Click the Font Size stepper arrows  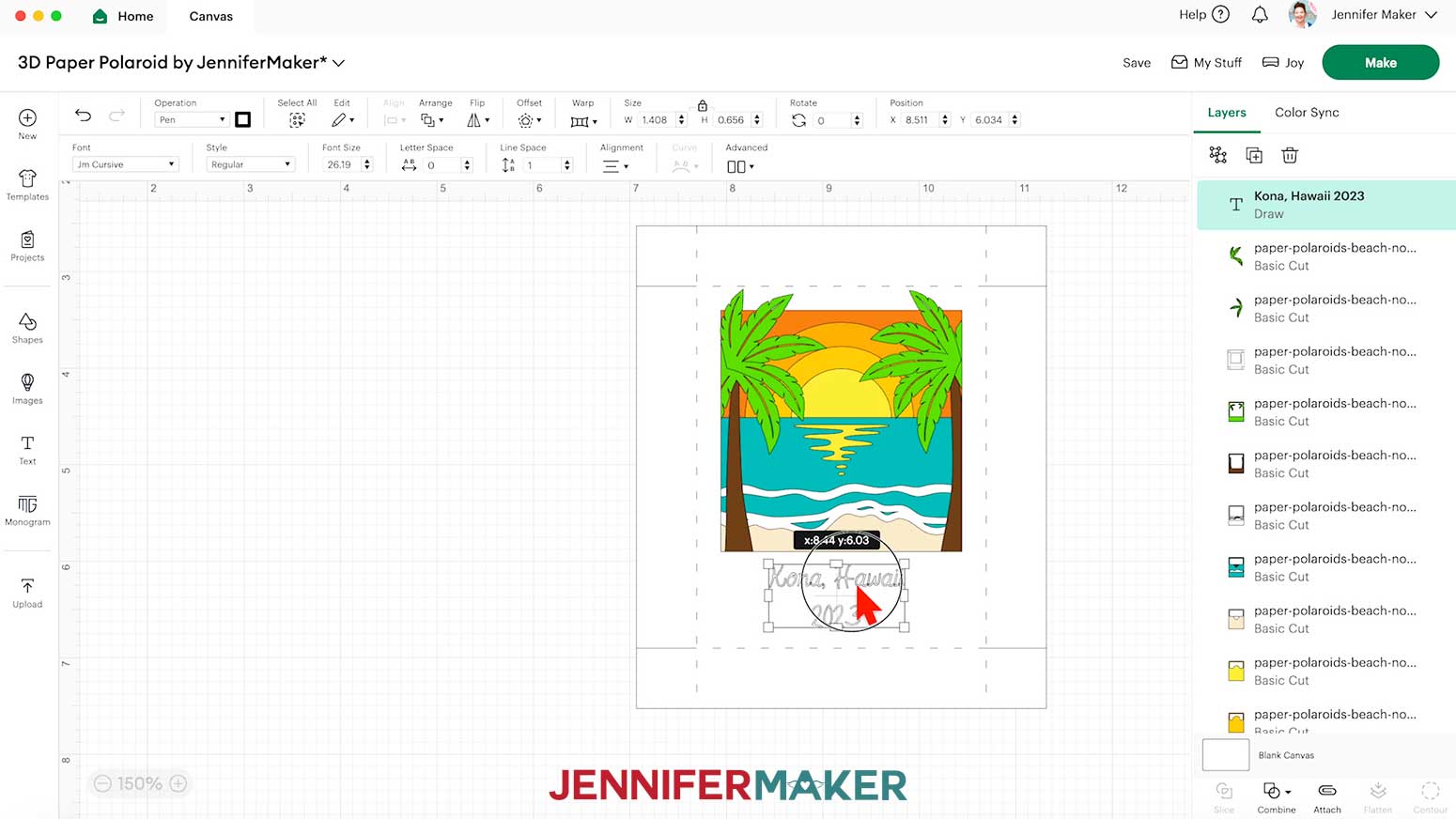367,164
